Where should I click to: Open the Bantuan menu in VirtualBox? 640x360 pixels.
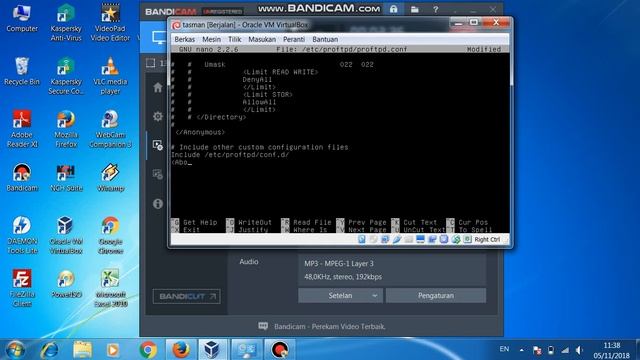click(325, 39)
